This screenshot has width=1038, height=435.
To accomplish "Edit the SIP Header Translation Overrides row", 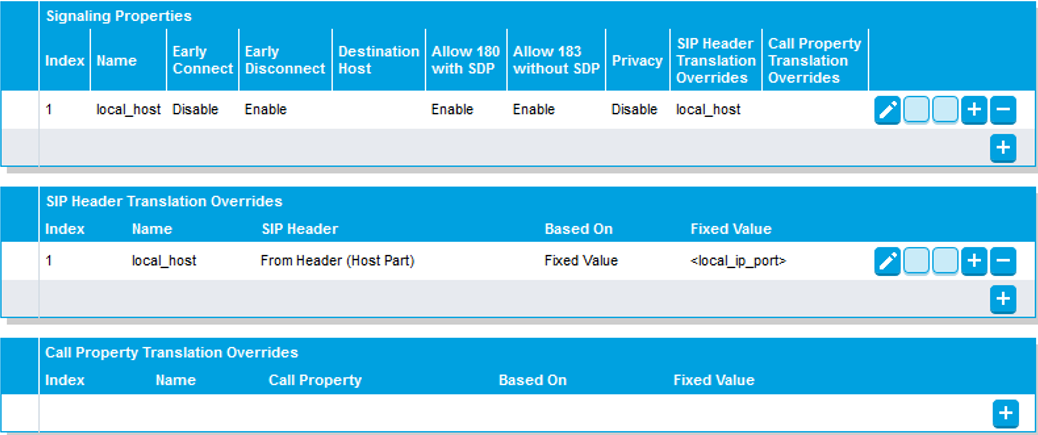I will pyautogui.click(x=888, y=261).
